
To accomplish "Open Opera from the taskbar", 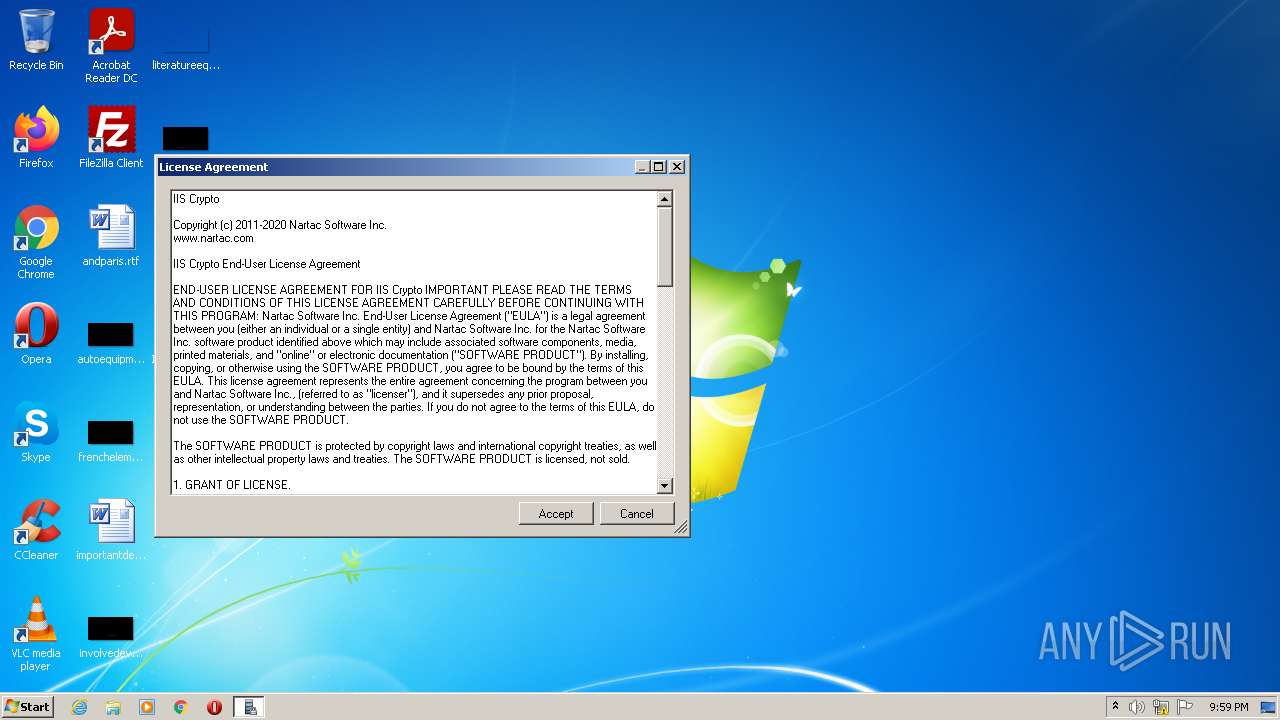I will 214,707.
